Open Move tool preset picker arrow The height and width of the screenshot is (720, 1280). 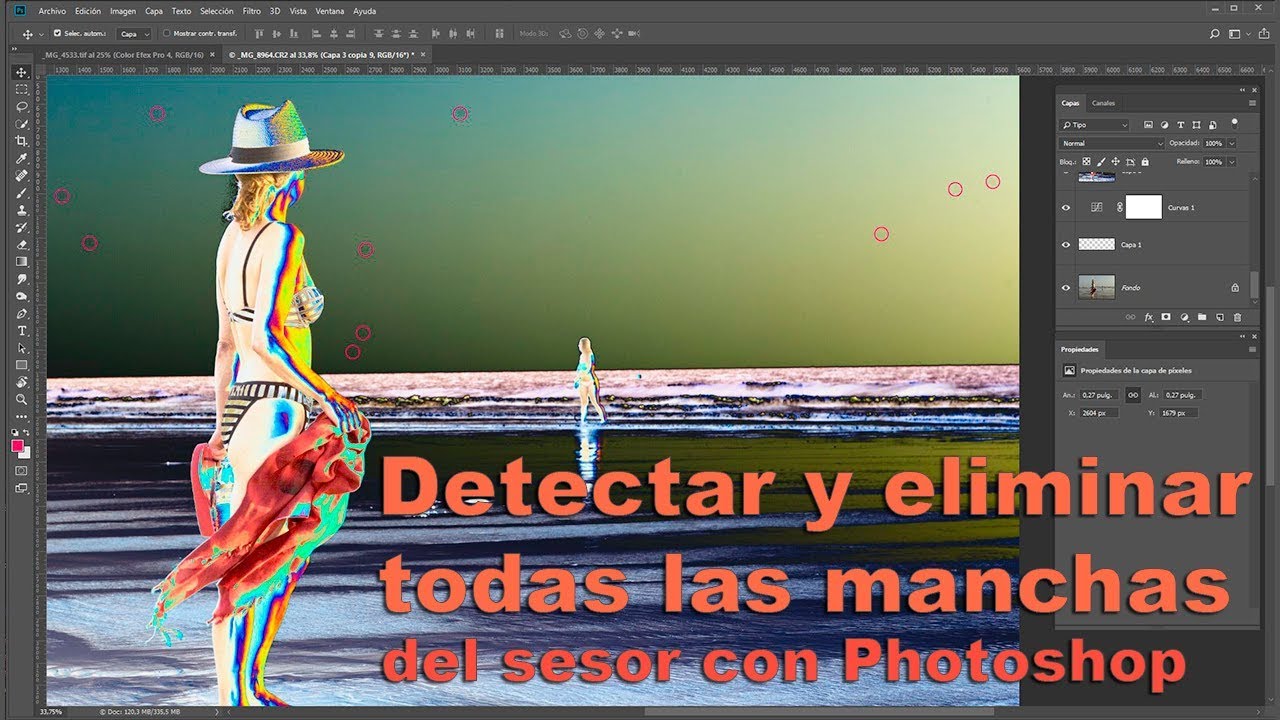click(39, 34)
